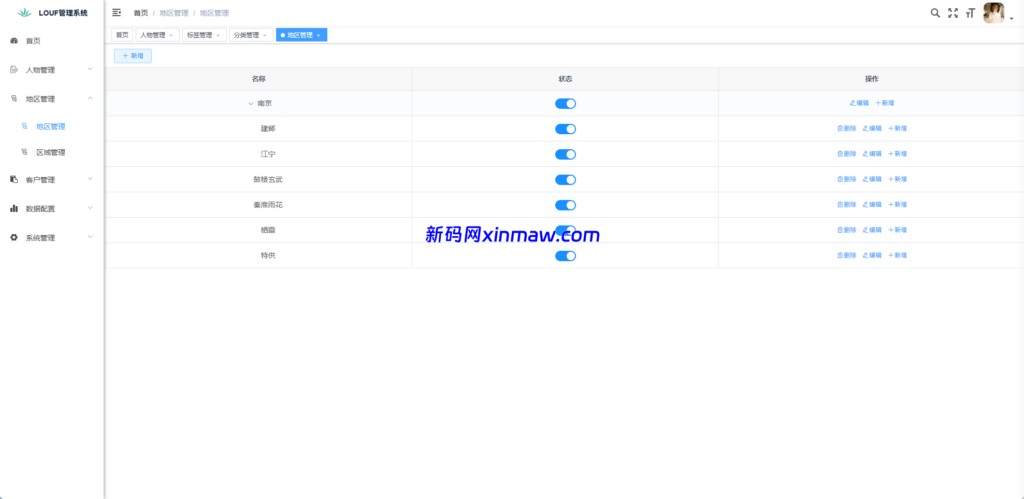The image size is (1024, 499).
Task: Disable the 江宁 status switch
Action: (566, 154)
